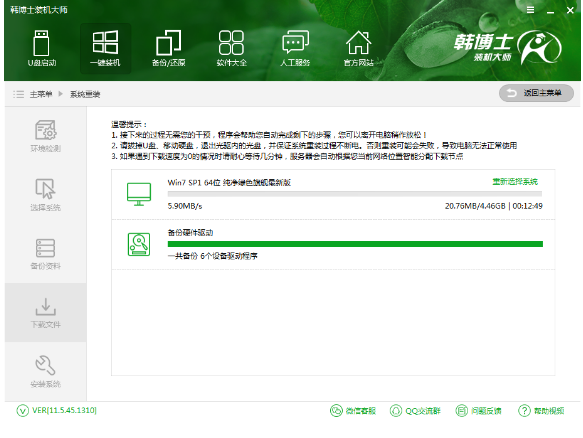Viewport: 583px width, 438px height.
Task: Select the 安装系统 step in the sidebar
Action: [45, 371]
